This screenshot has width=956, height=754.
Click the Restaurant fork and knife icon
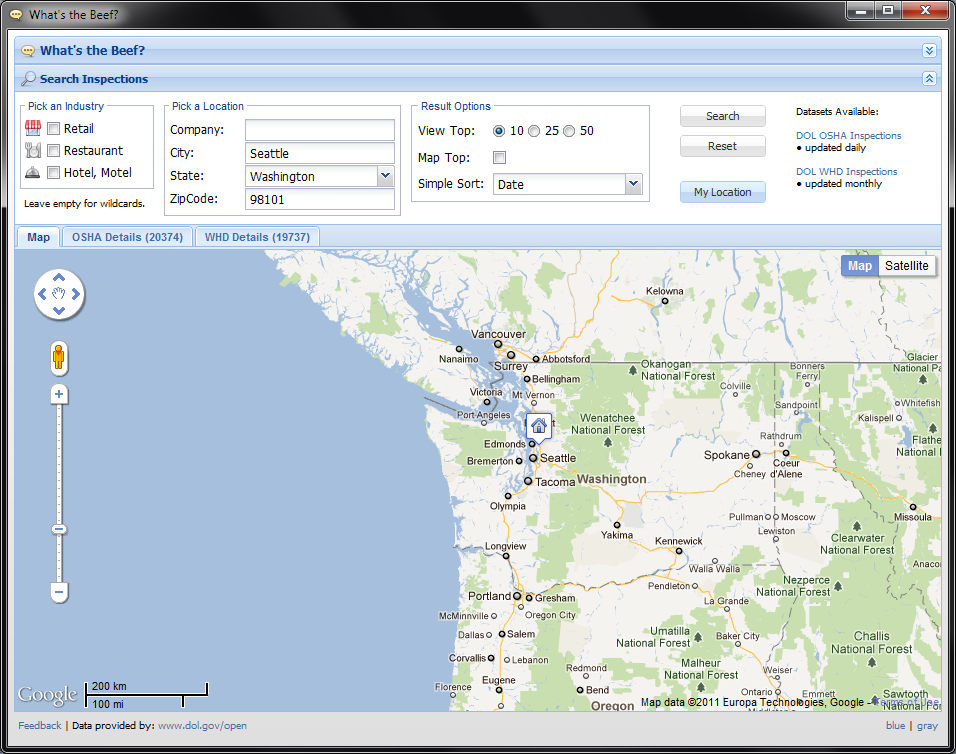[33, 150]
